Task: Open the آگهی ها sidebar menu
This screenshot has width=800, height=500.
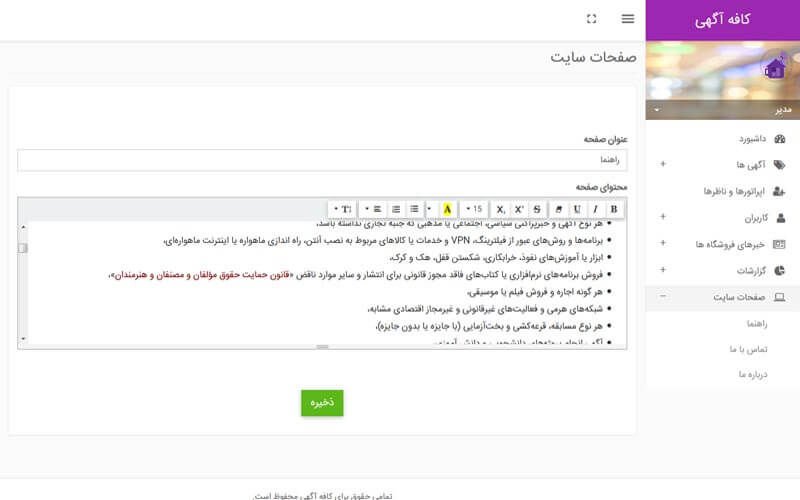Action: tap(751, 165)
